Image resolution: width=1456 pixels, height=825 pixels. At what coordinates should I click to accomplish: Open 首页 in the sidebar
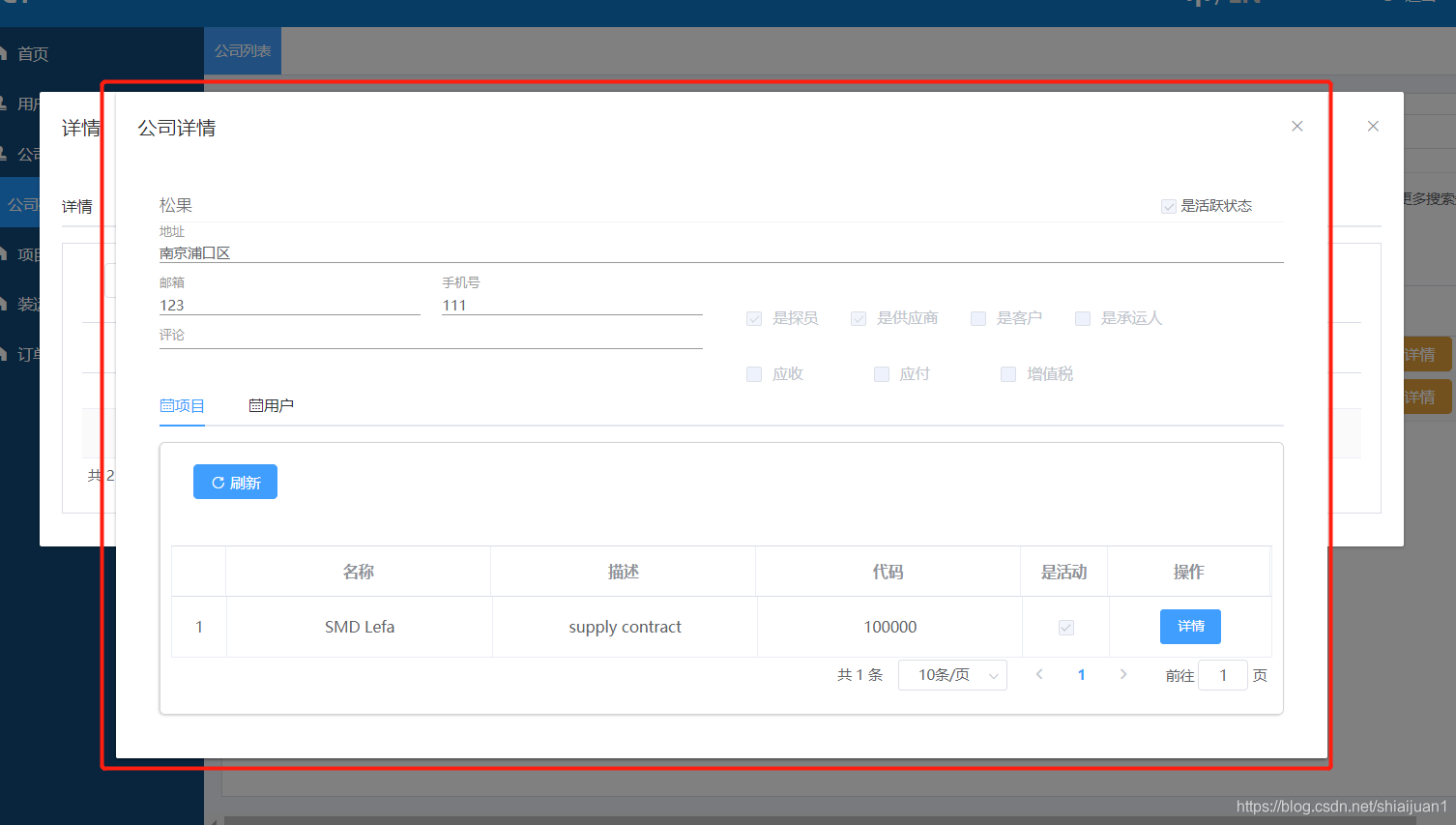tap(33, 54)
